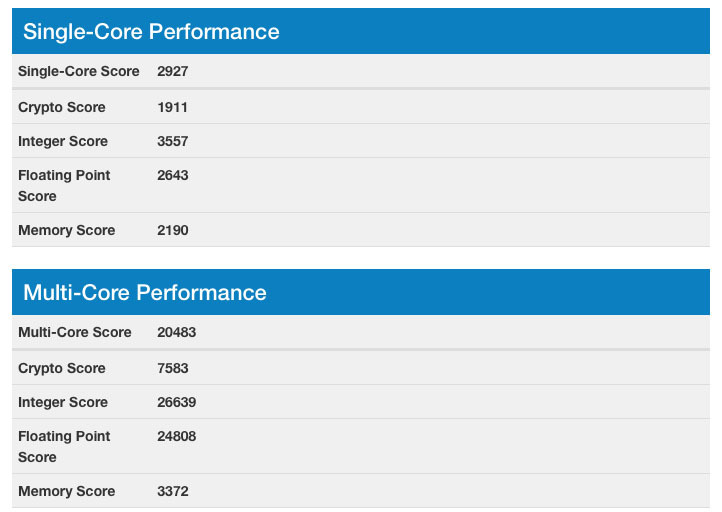
Task: Select the Single-Core Score label
Action: (79, 72)
